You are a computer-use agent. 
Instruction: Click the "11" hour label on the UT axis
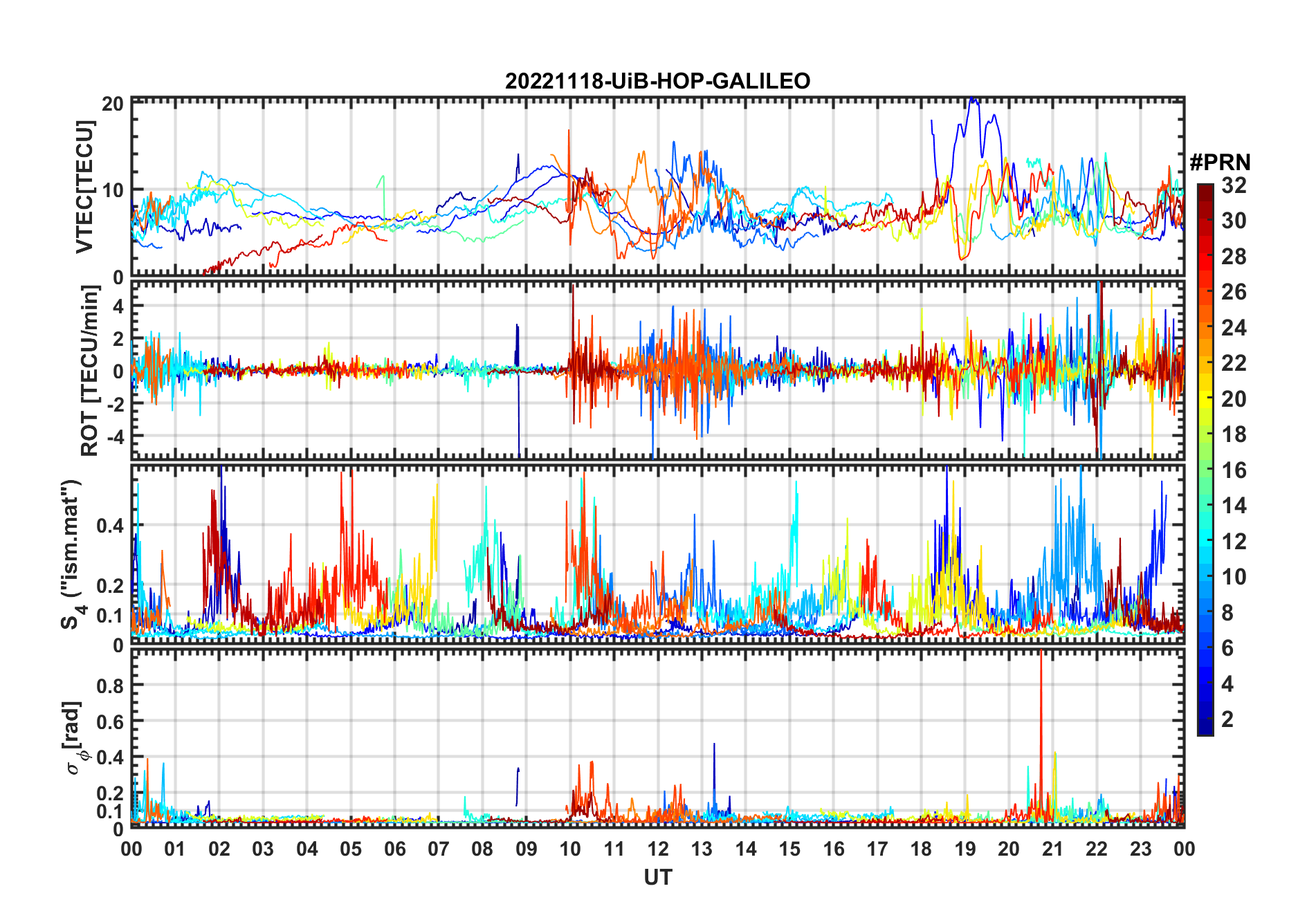pyautogui.click(x=614, y=849)
